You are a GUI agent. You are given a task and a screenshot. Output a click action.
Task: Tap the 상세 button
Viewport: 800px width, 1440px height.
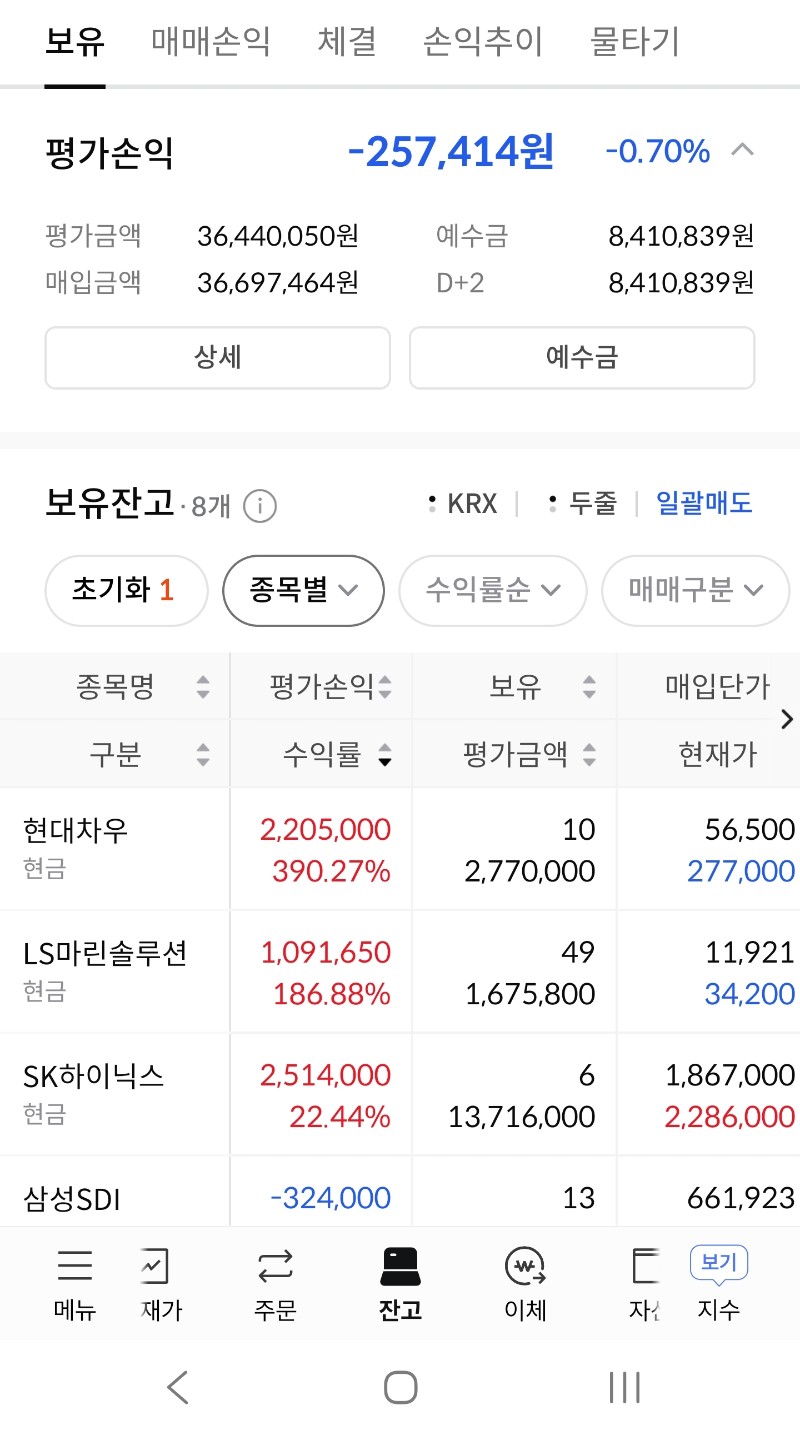[217, 357]
